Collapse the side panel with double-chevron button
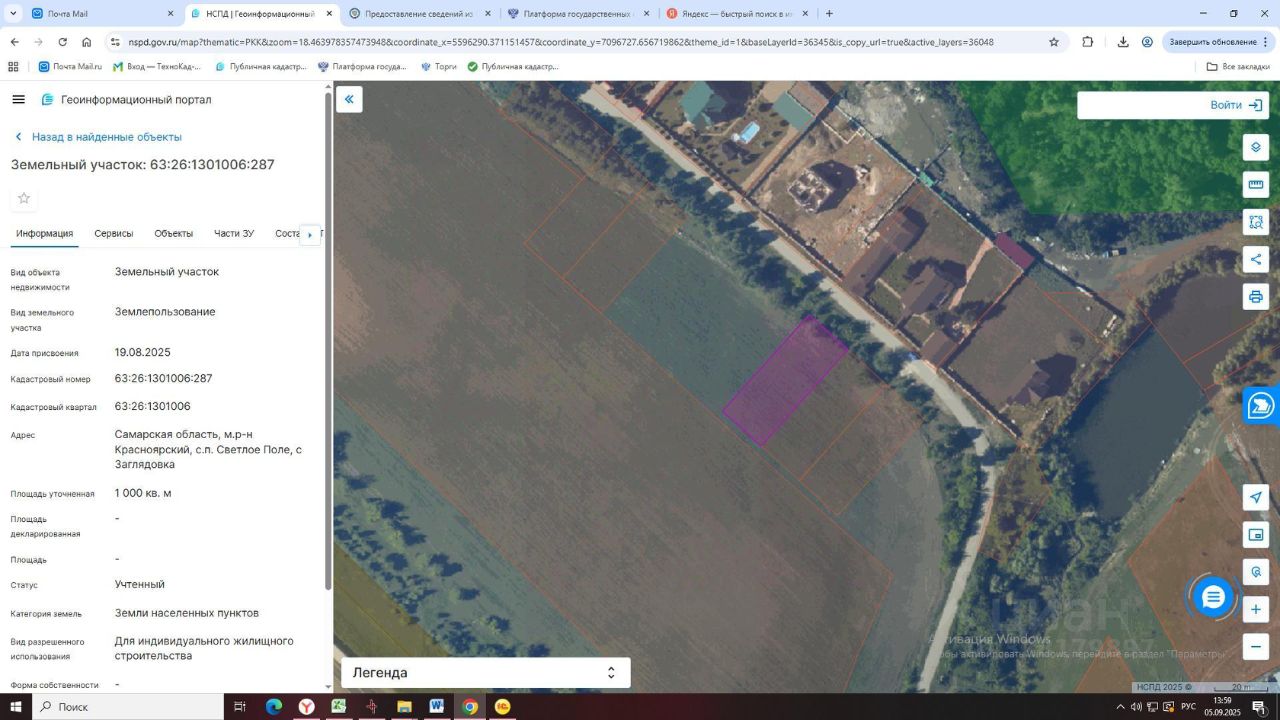The image size is (1280, 720). click(349, 99)
